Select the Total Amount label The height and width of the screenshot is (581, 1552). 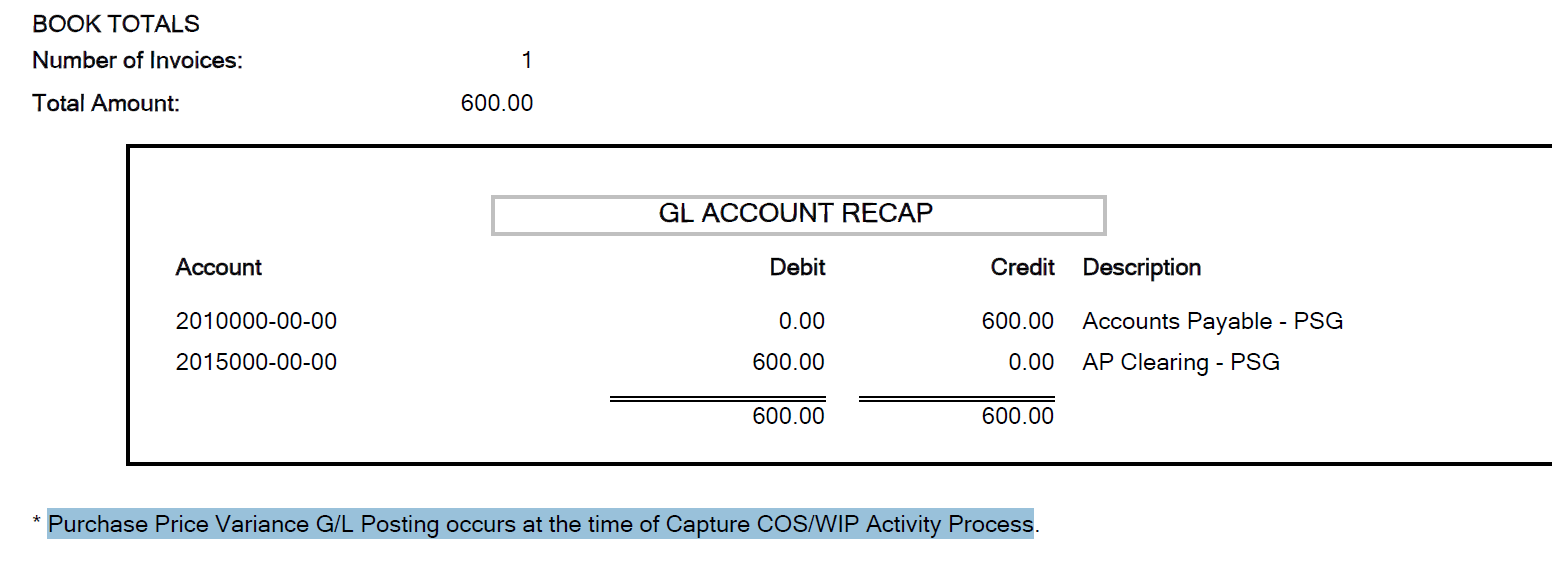[x=106, y=103]
